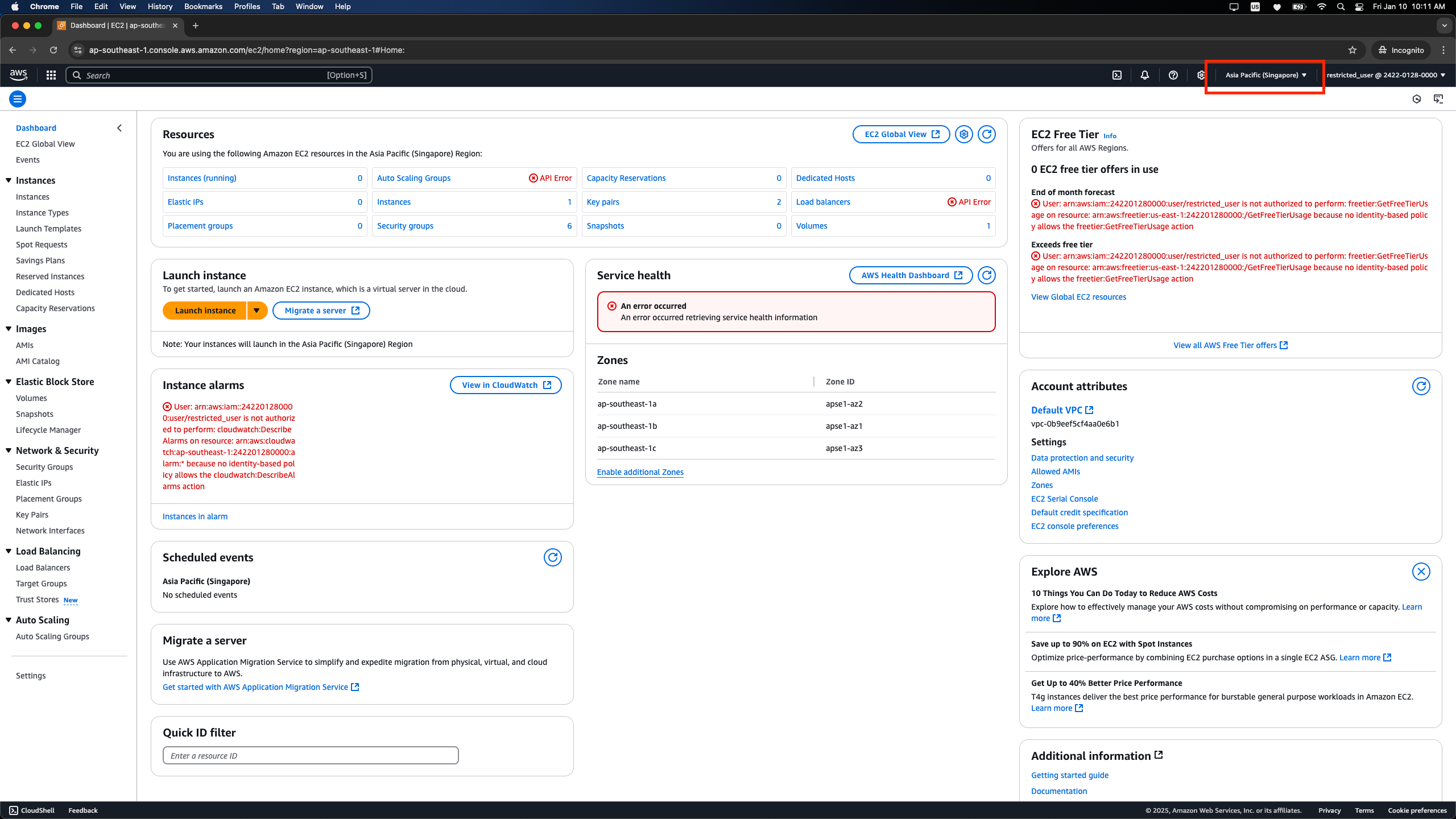Open Feedback in the footer
This screenshot has width=1456, height=819.
[83, 810]
